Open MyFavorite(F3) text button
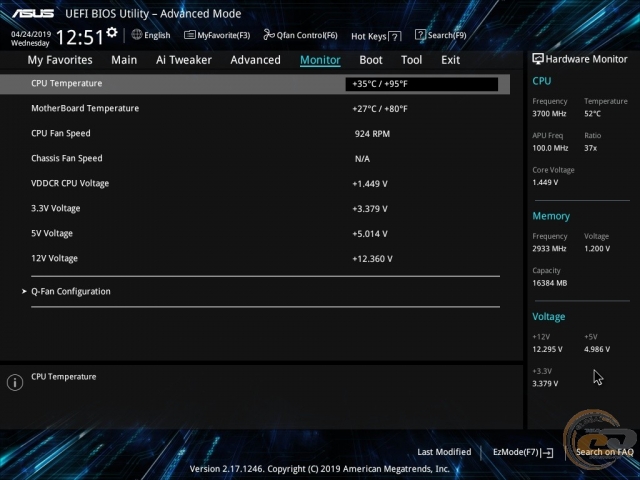Image resolution: width=640 pixels, height=480 pixels. (224, 36)
